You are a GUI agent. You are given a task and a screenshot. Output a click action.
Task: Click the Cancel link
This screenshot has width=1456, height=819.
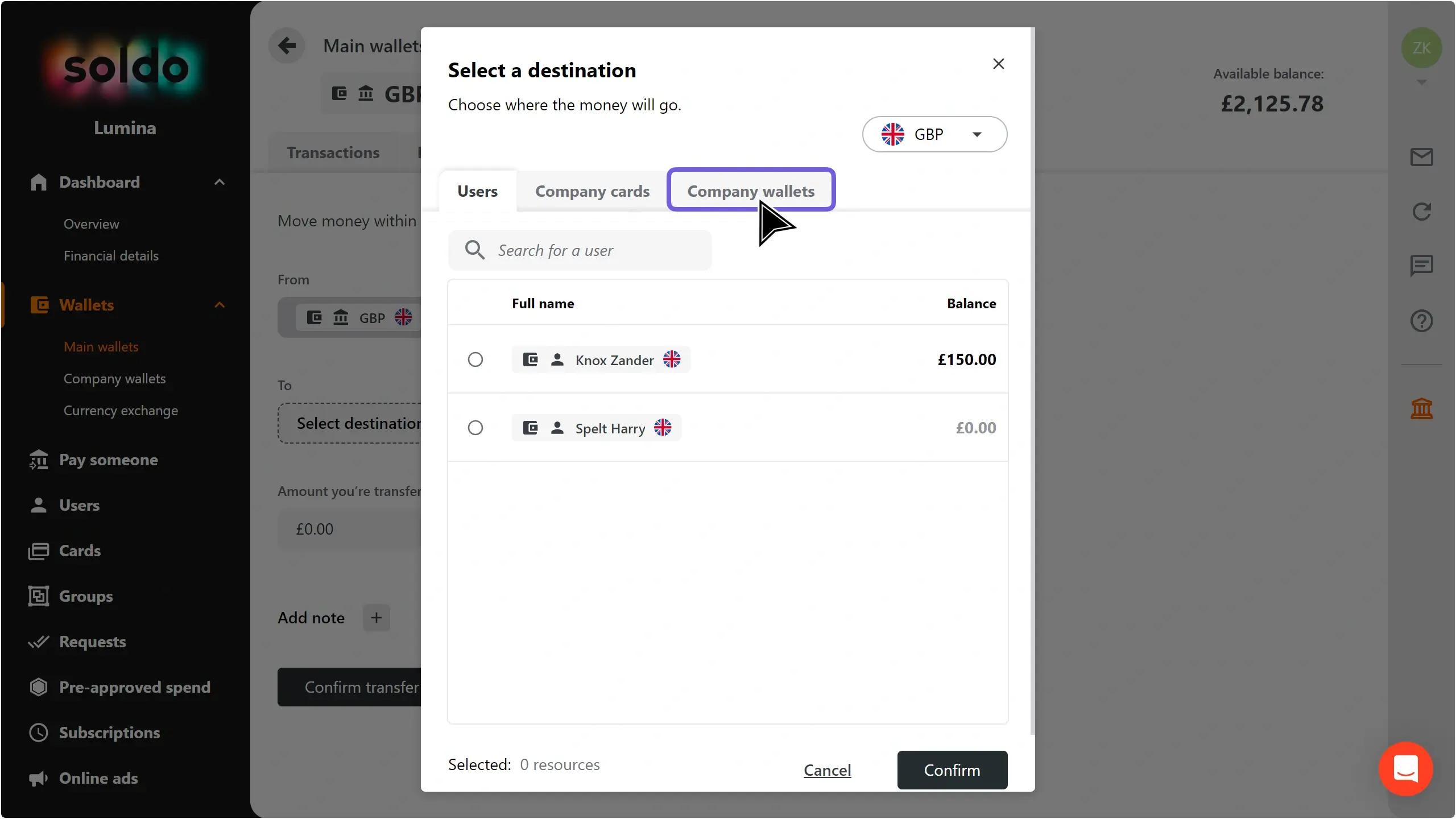(x=827, y=770)
